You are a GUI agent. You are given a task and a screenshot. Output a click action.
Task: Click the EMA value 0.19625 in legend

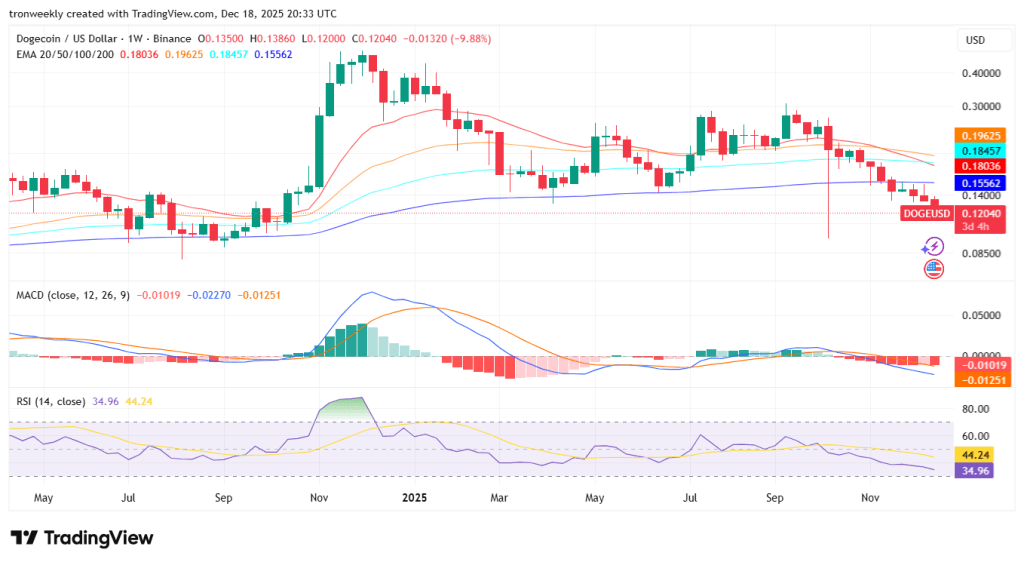[x=184, y=55]
